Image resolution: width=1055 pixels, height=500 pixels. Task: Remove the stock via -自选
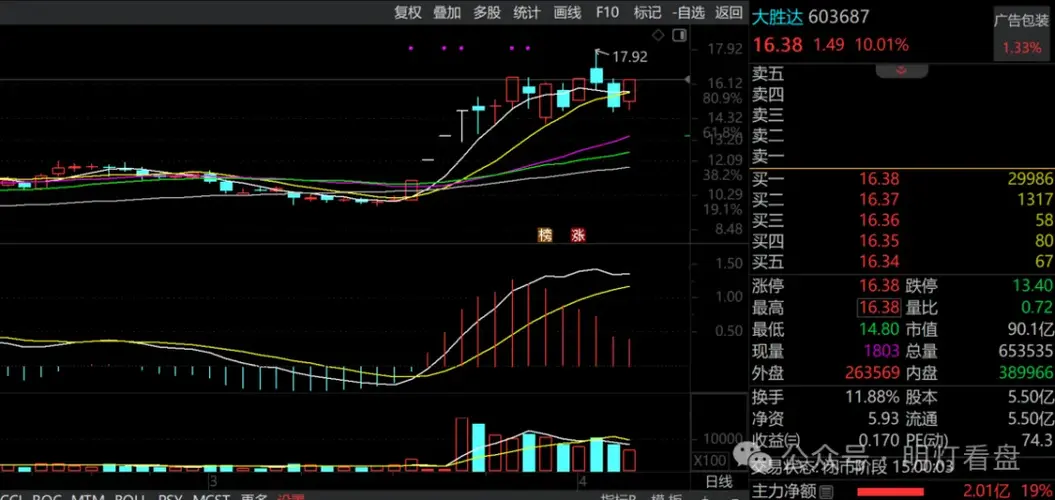688,12
